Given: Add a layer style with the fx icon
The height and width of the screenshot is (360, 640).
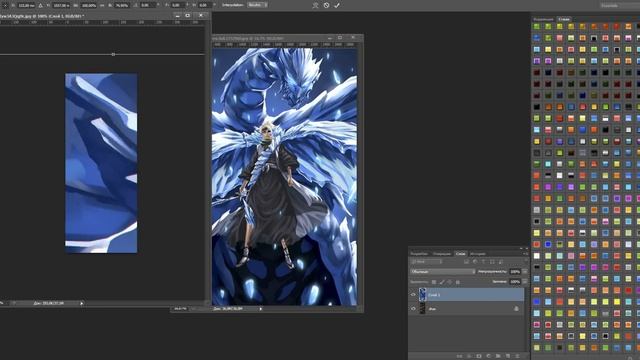Looking at the screenshot, I should click(x=469, y=356).
